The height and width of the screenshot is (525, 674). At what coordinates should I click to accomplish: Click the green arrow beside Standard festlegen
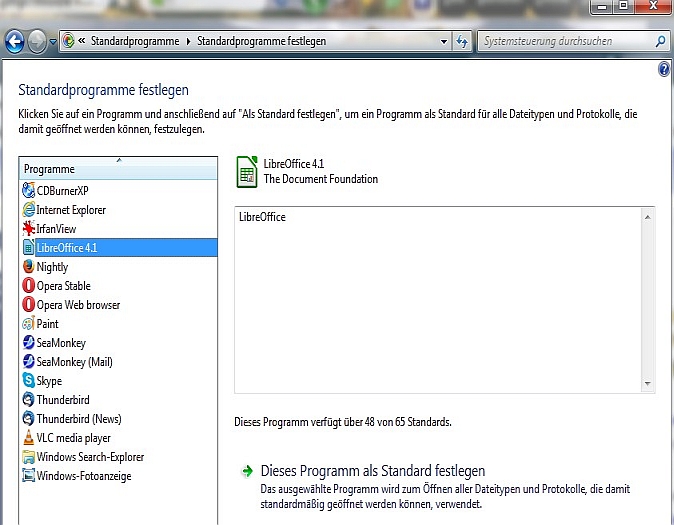tap(247, 471)
